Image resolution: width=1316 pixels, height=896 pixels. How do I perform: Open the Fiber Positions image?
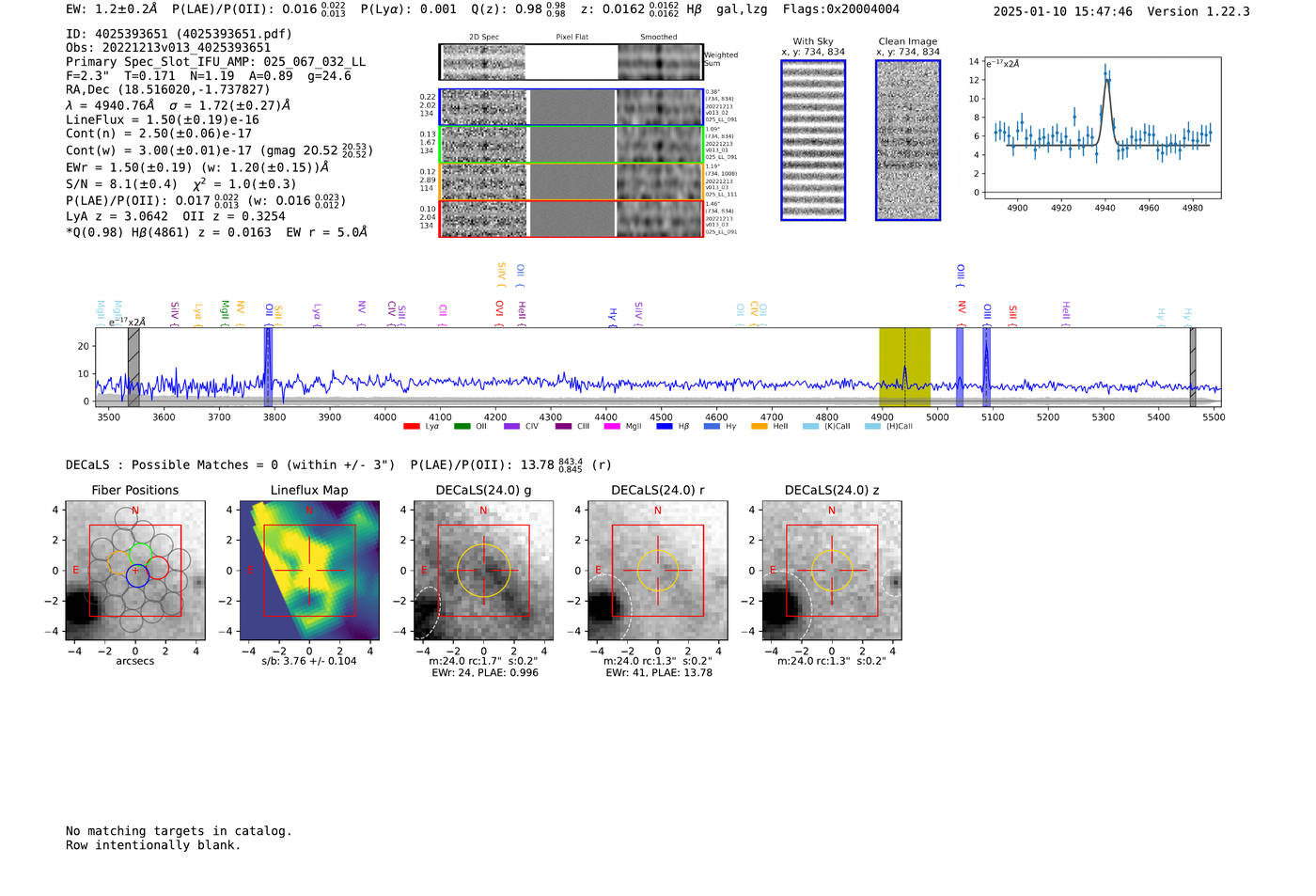(x=135, y=570)
